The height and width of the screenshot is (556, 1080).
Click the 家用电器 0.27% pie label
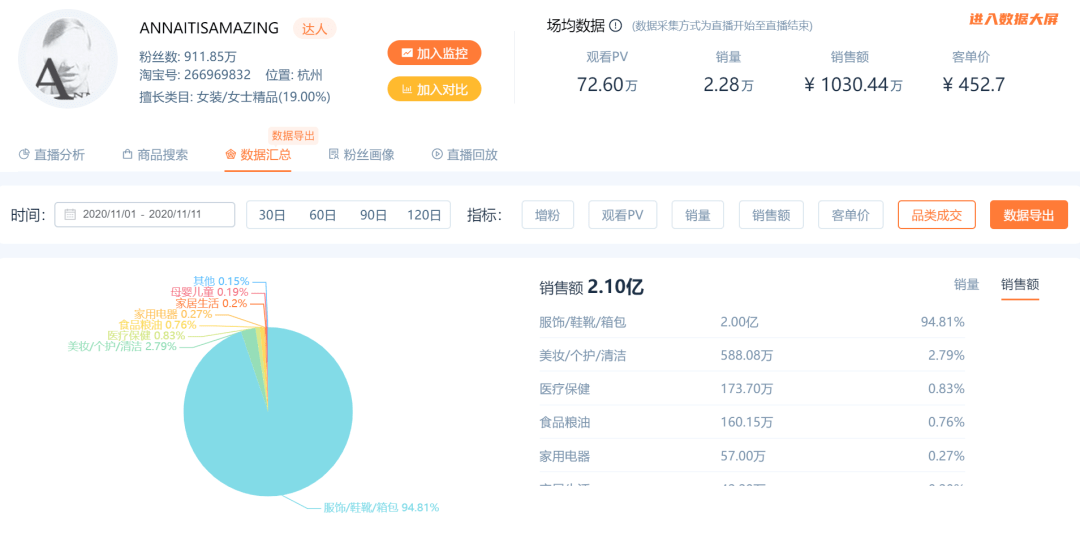click(x=173, y=314)
